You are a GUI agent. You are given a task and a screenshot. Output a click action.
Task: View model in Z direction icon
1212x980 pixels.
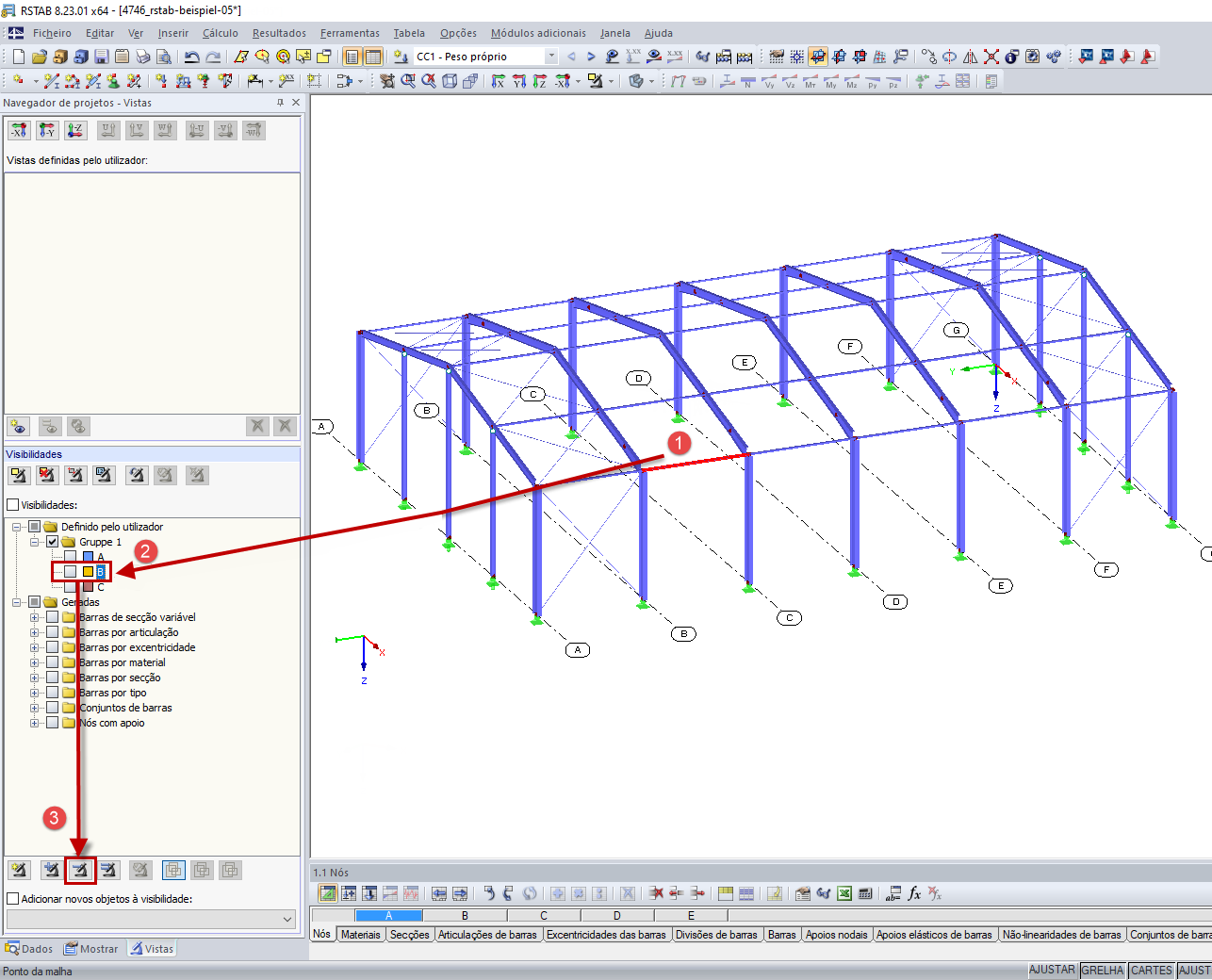pos(539,82)
